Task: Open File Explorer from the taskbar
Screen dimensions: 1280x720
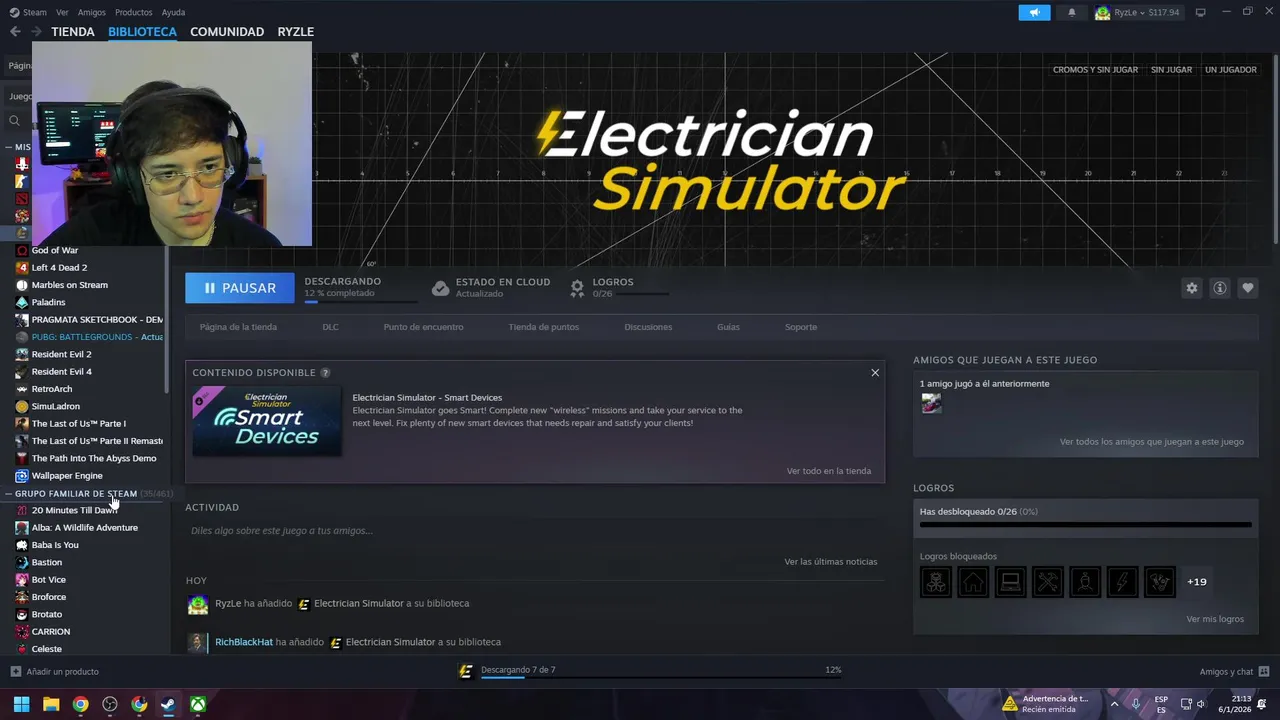Action: [x=51, y=704]
